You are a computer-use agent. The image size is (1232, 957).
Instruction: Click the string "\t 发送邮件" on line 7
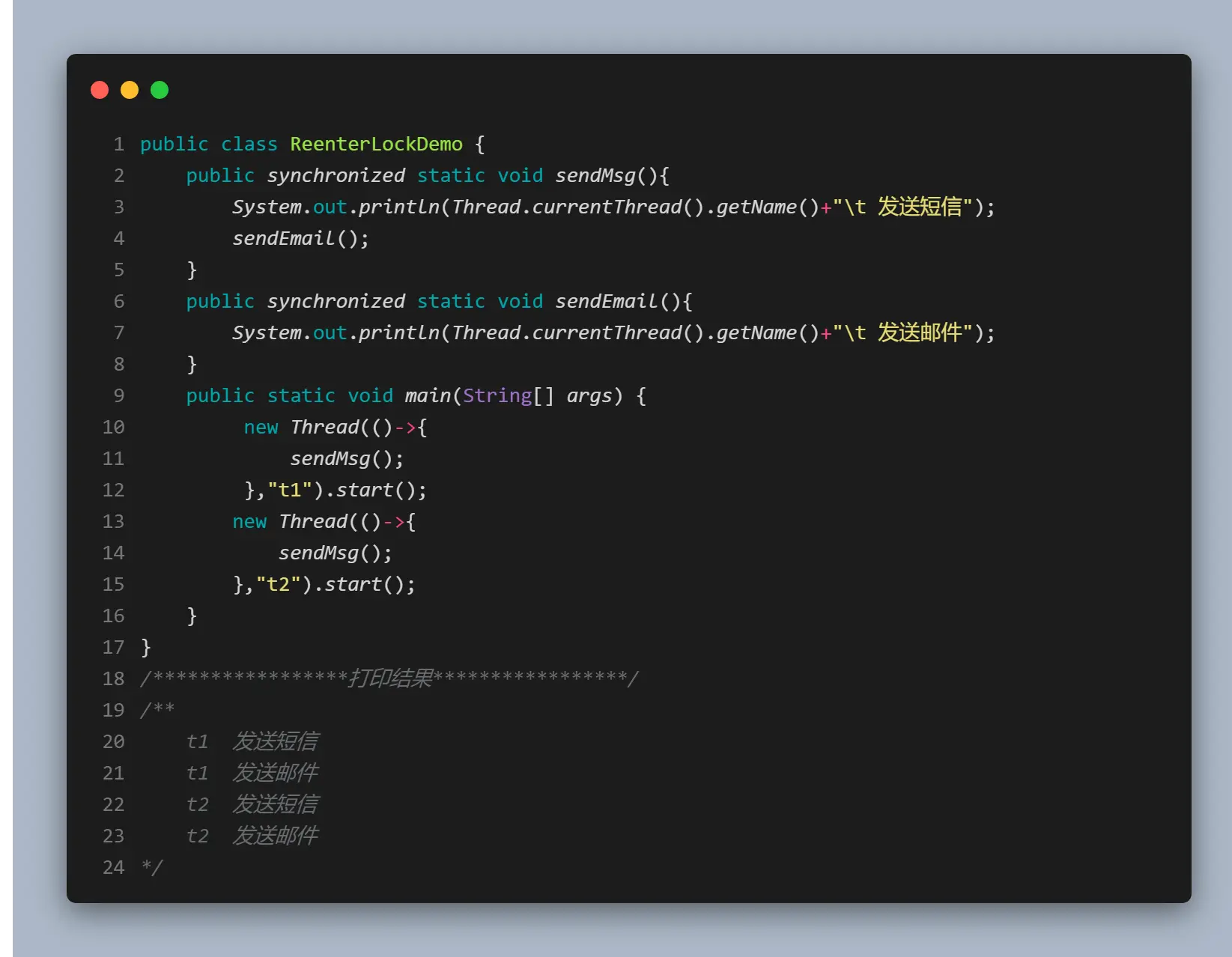click(902, 332)
